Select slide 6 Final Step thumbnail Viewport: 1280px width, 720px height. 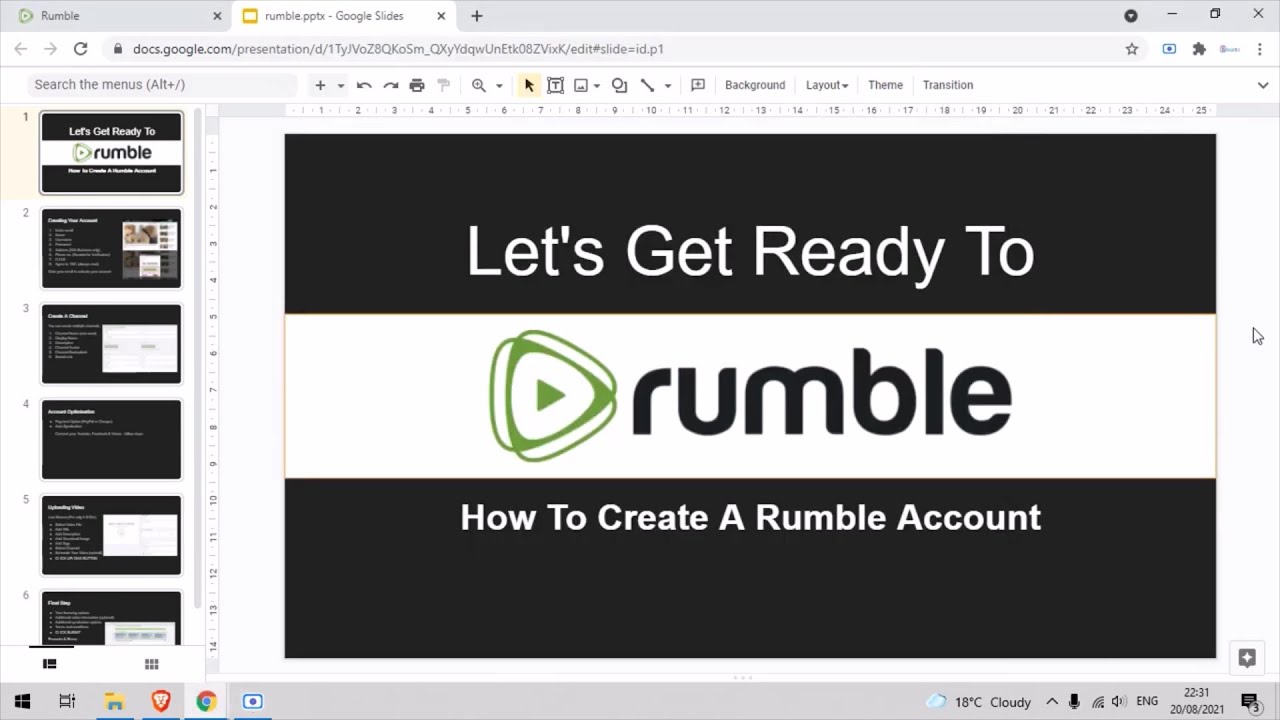111,618
